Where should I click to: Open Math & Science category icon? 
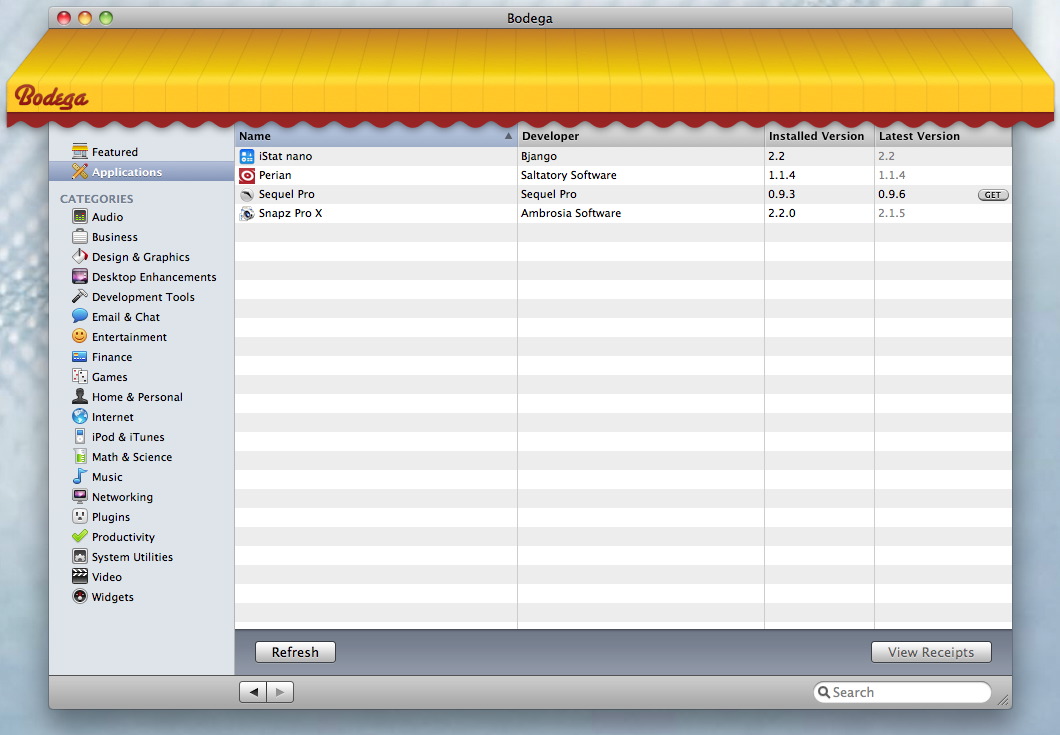pos(80,456)
